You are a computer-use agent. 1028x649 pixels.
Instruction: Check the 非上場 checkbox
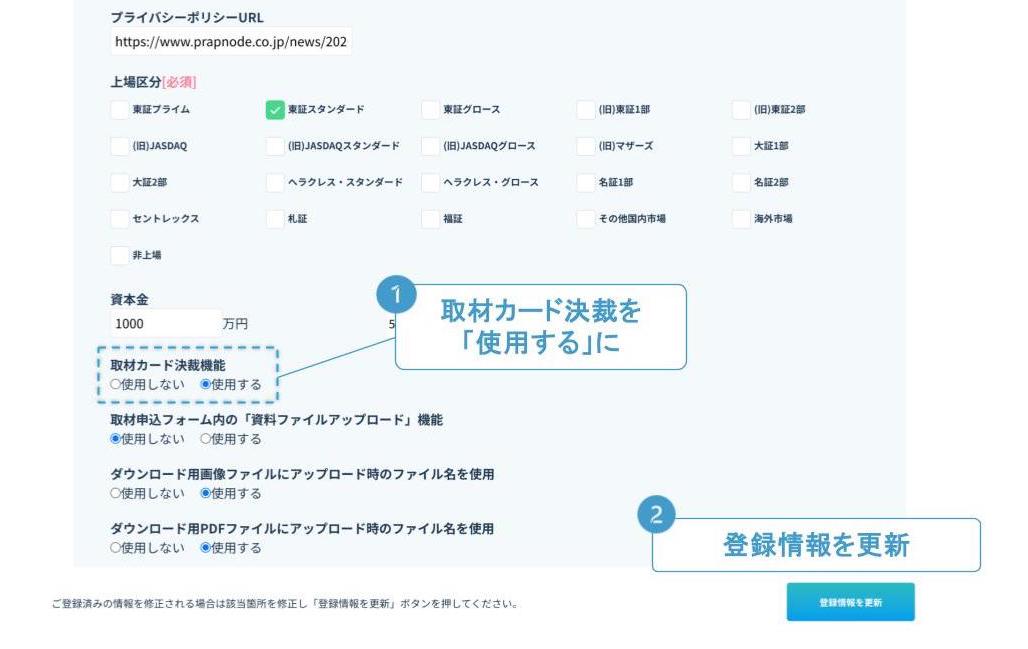[x=120, y=255]
